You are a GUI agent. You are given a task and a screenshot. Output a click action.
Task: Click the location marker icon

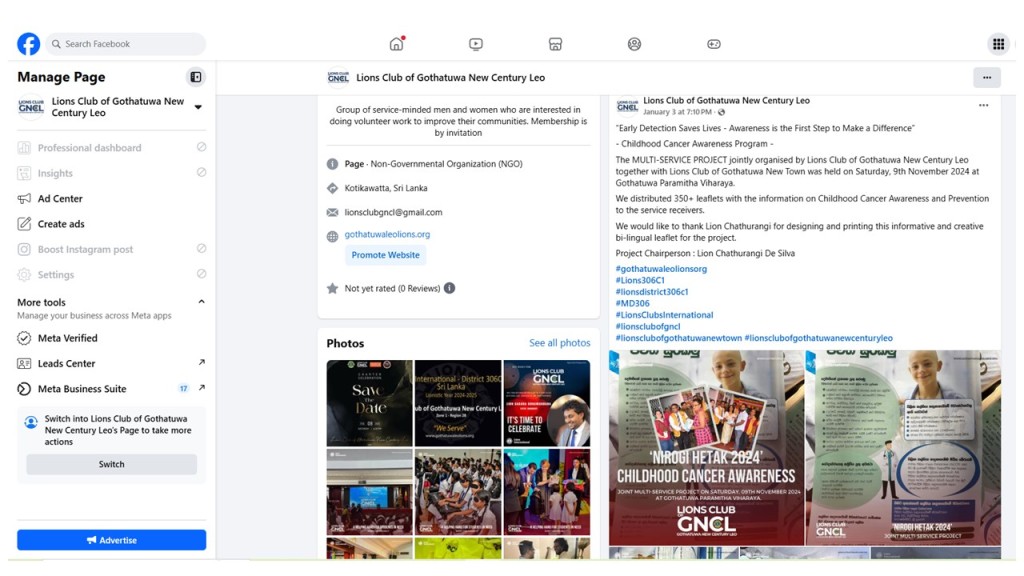(332, 188)
